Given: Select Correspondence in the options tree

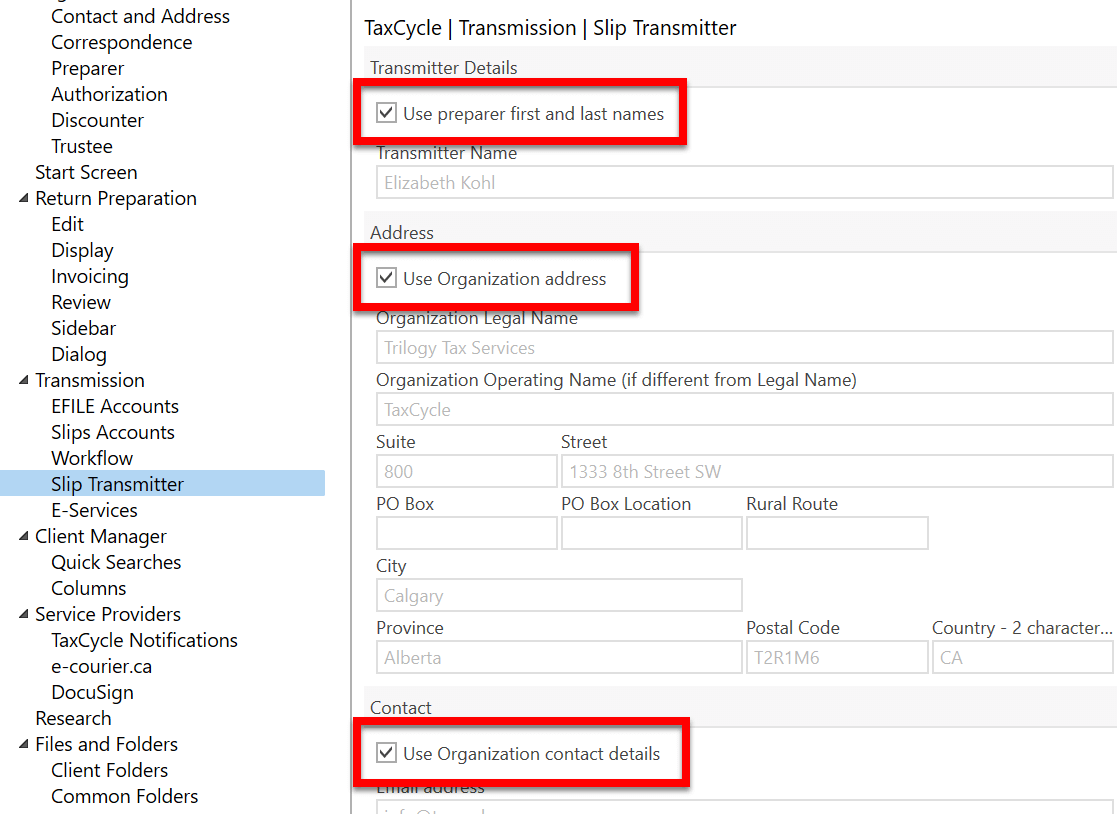Looking at the screenshot, I should pyautogui.click(x=122, y=43).
